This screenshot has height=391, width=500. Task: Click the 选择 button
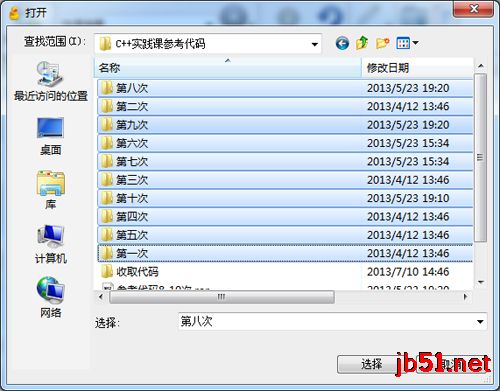tap(372, 364)
